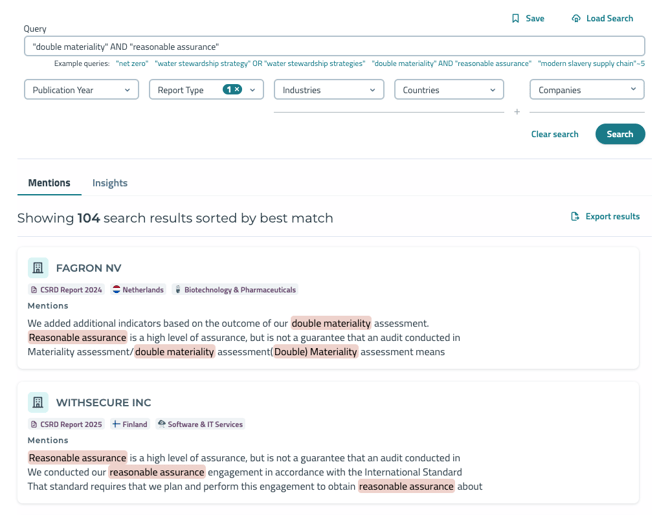Click the Export results file icon

[x=575, y=216]
